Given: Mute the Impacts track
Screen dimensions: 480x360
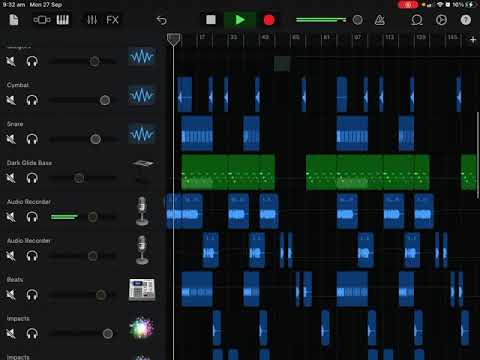Looking at the screenshot, I should 11,334.
